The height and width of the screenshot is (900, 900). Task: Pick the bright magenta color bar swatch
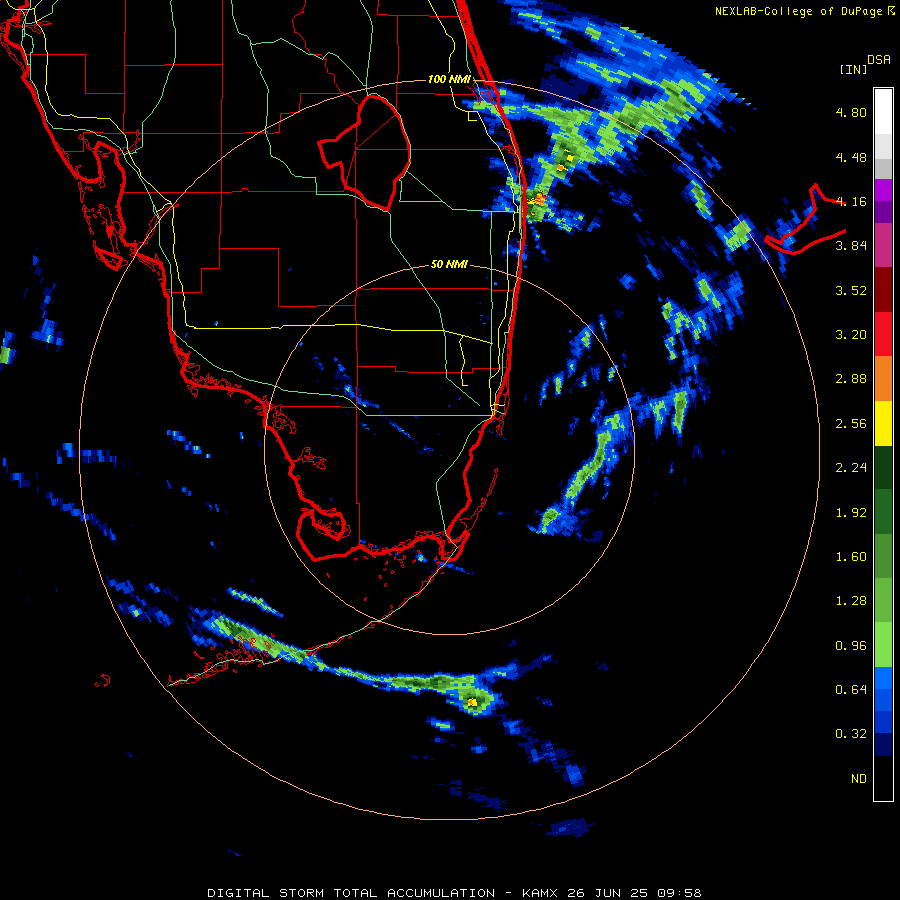tap(883, 190)
